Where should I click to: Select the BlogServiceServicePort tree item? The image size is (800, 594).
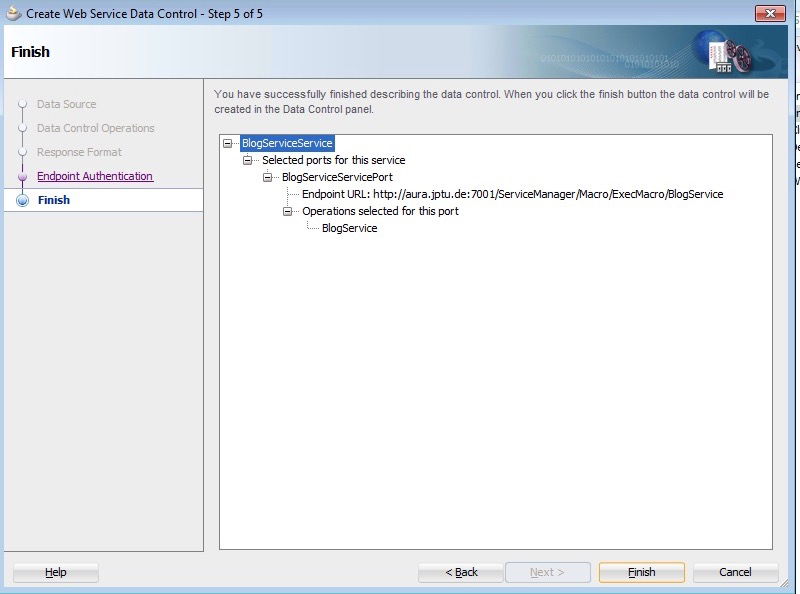337,177
